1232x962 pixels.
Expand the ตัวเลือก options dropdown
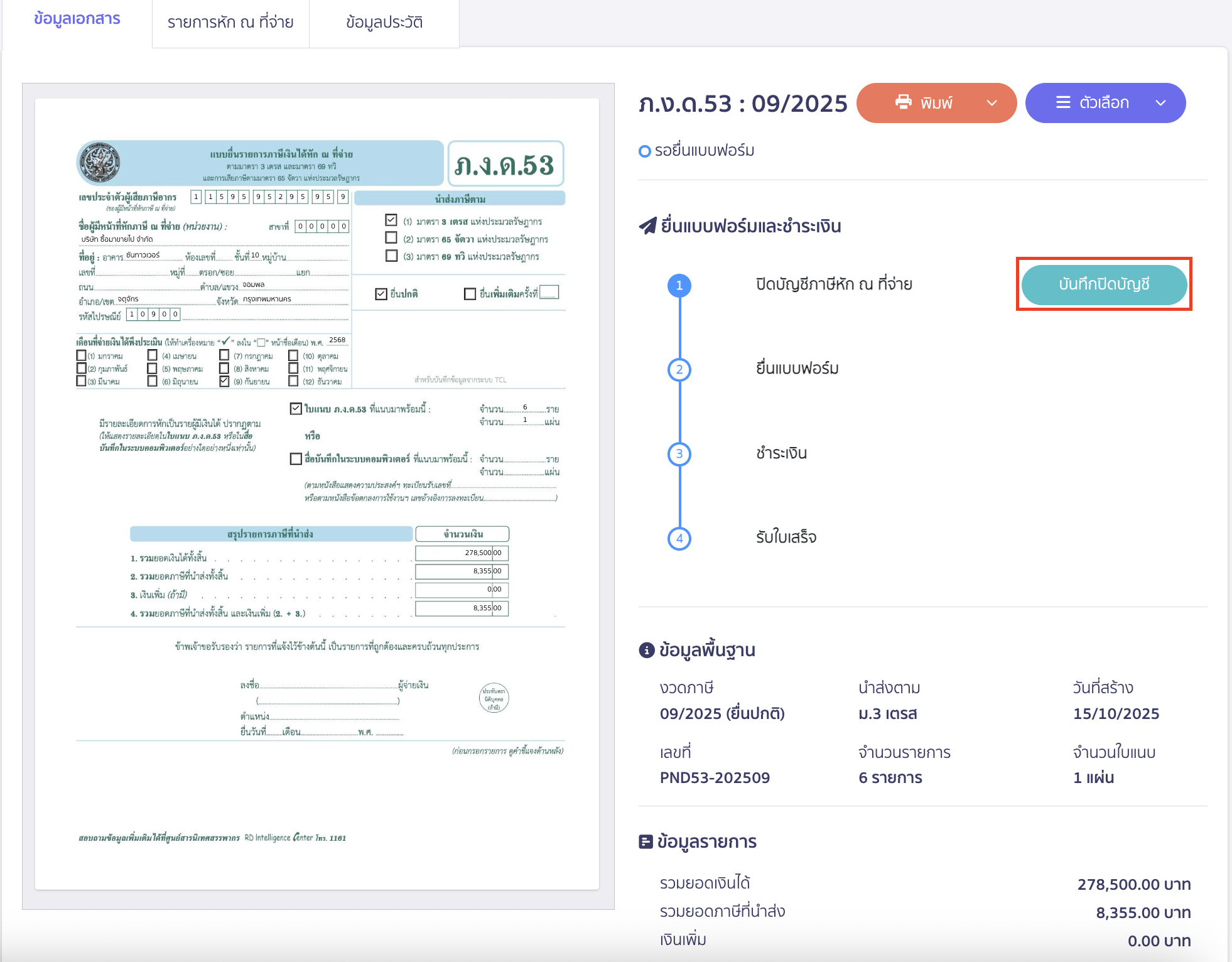coord(1160,102)
